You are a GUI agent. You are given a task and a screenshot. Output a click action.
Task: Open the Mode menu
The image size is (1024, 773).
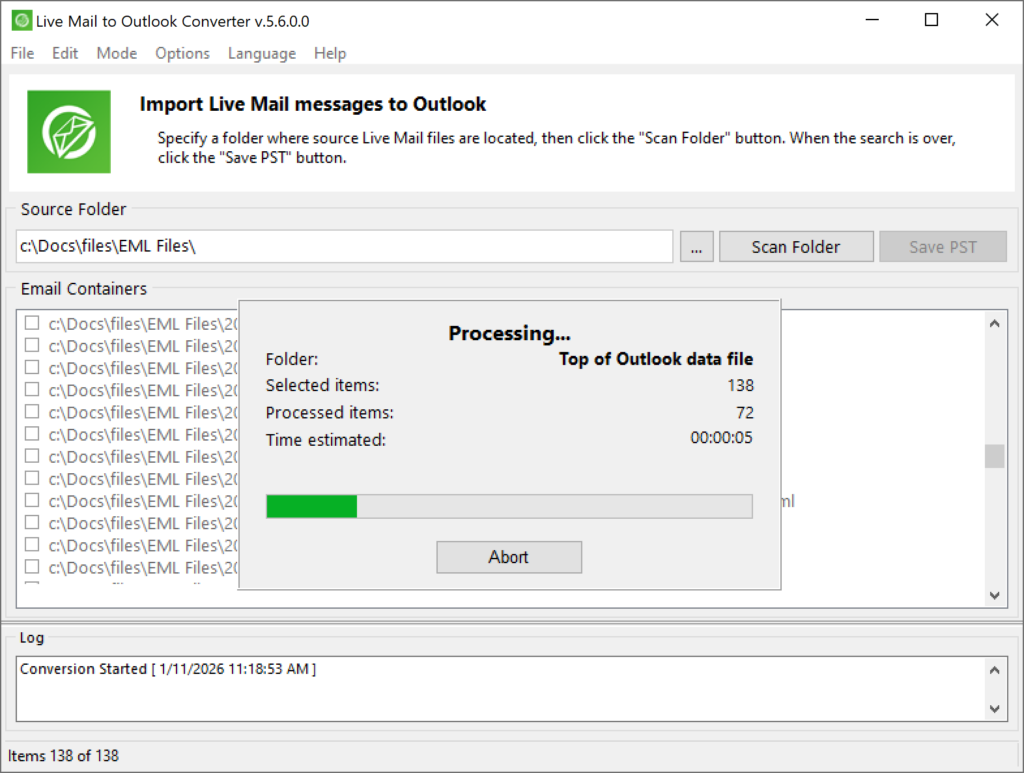pos(116,53)
